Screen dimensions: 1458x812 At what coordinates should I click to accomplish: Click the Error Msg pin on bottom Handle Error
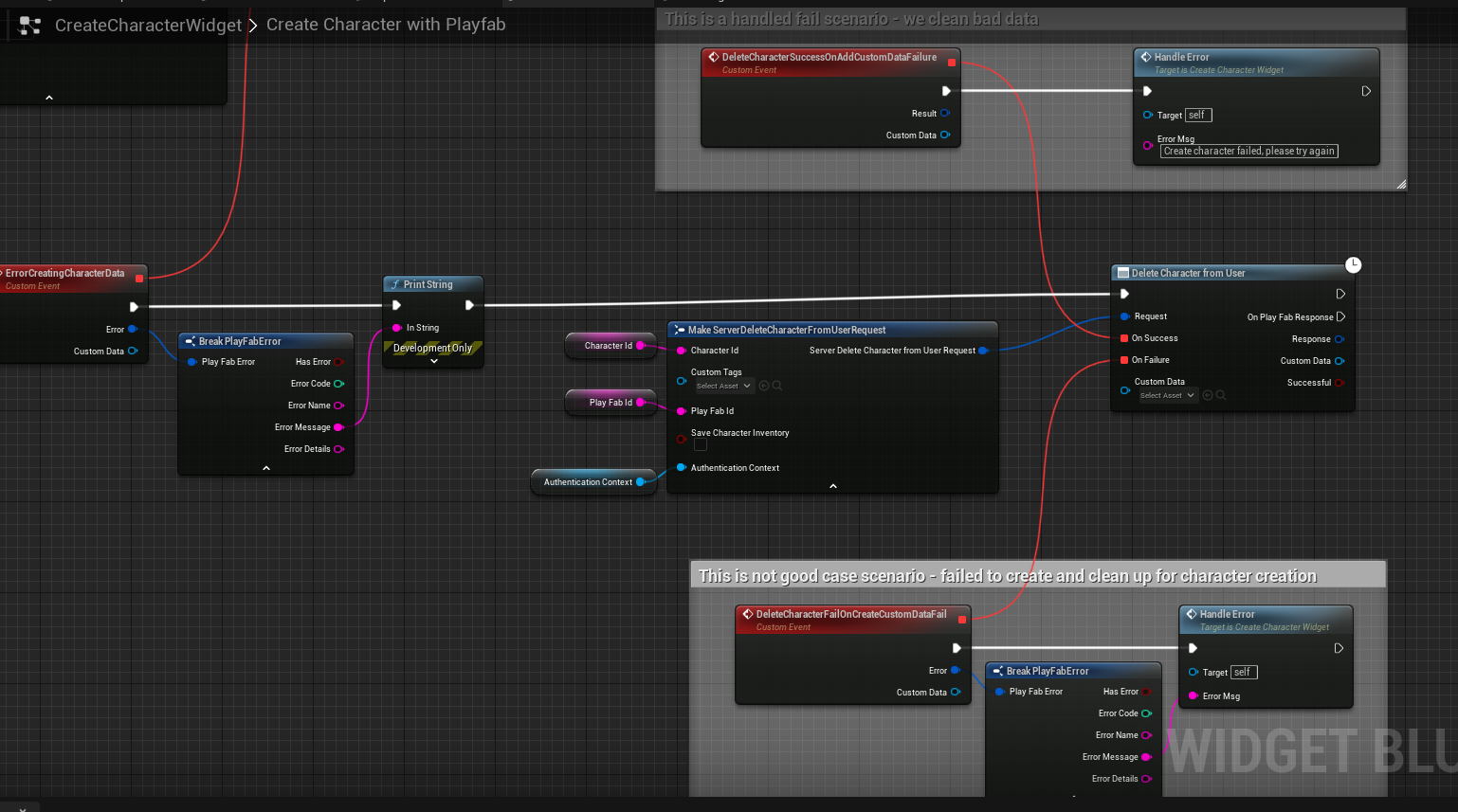(1194, 696)
